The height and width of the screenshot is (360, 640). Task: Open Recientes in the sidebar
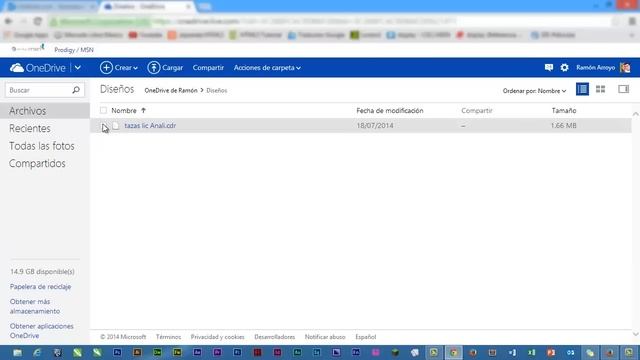point(30,128)
